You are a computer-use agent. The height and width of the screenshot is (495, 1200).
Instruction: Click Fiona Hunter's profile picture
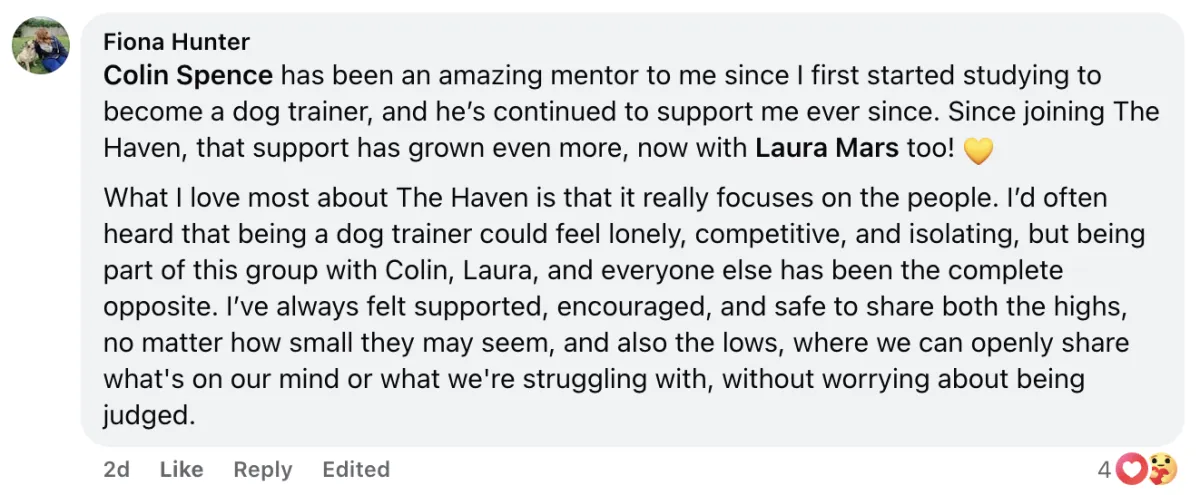[x=41, y=46]
